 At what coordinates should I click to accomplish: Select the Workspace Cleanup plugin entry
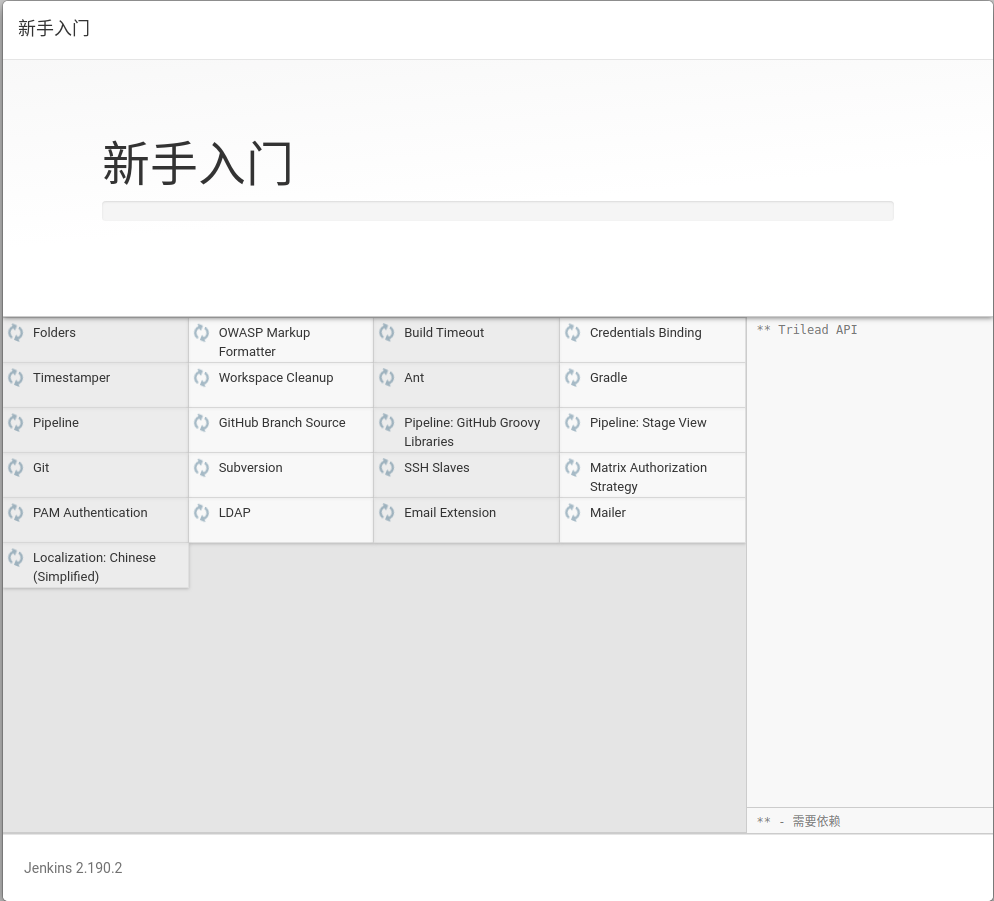click(276, 378)
